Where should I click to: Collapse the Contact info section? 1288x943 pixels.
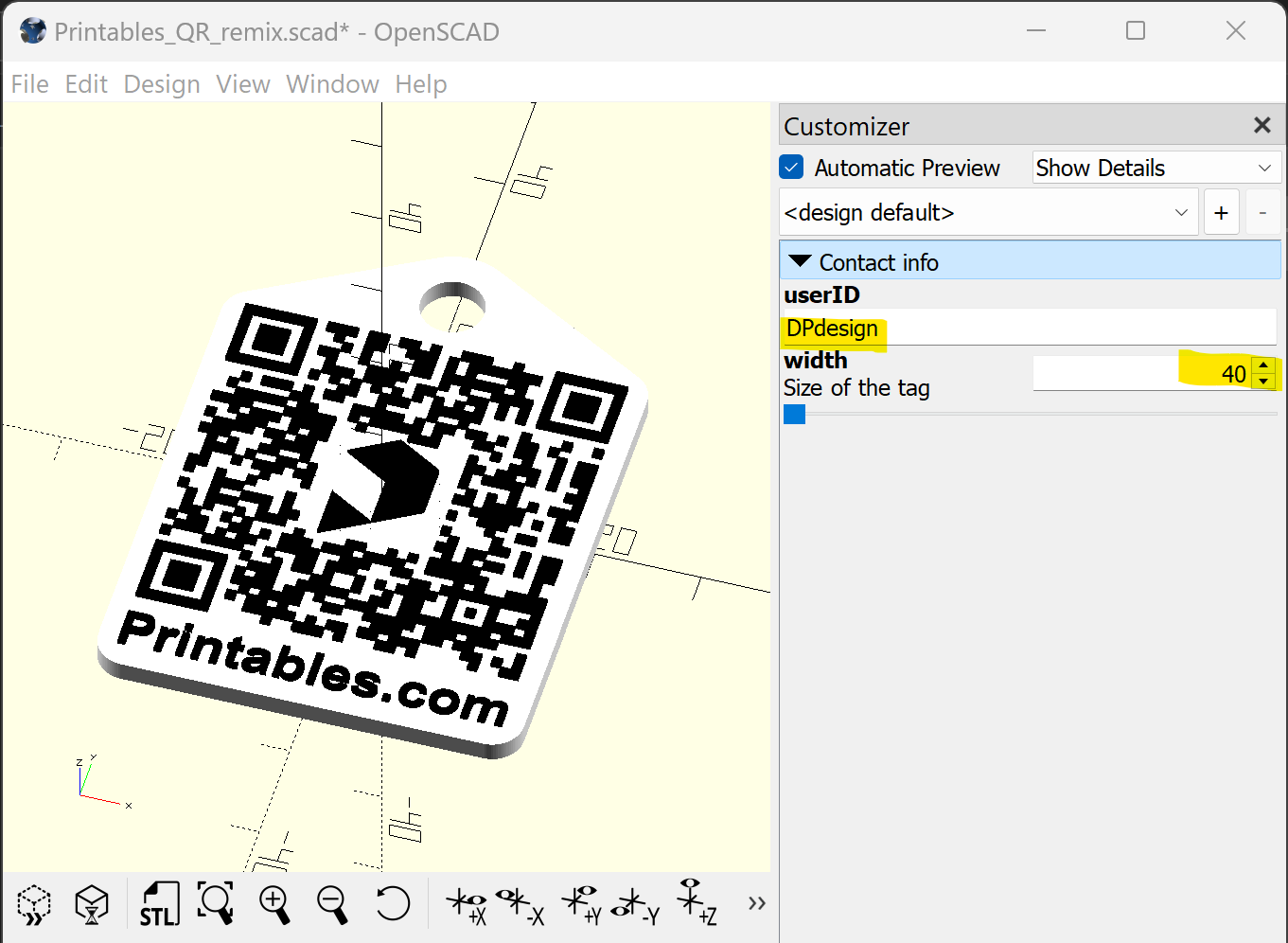[x=801, y=261]
